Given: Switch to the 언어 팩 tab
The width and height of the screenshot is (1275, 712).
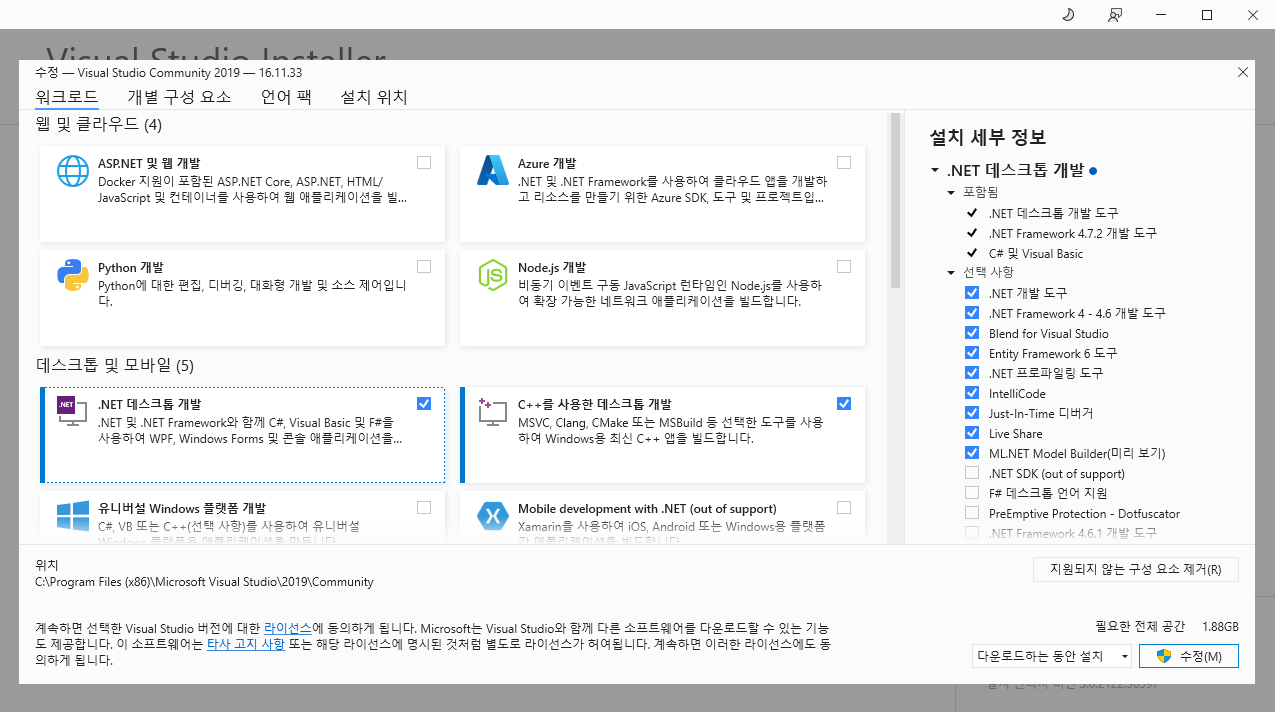Looking at the screenshot, I should pyautogui.click(x=286, y=97).
